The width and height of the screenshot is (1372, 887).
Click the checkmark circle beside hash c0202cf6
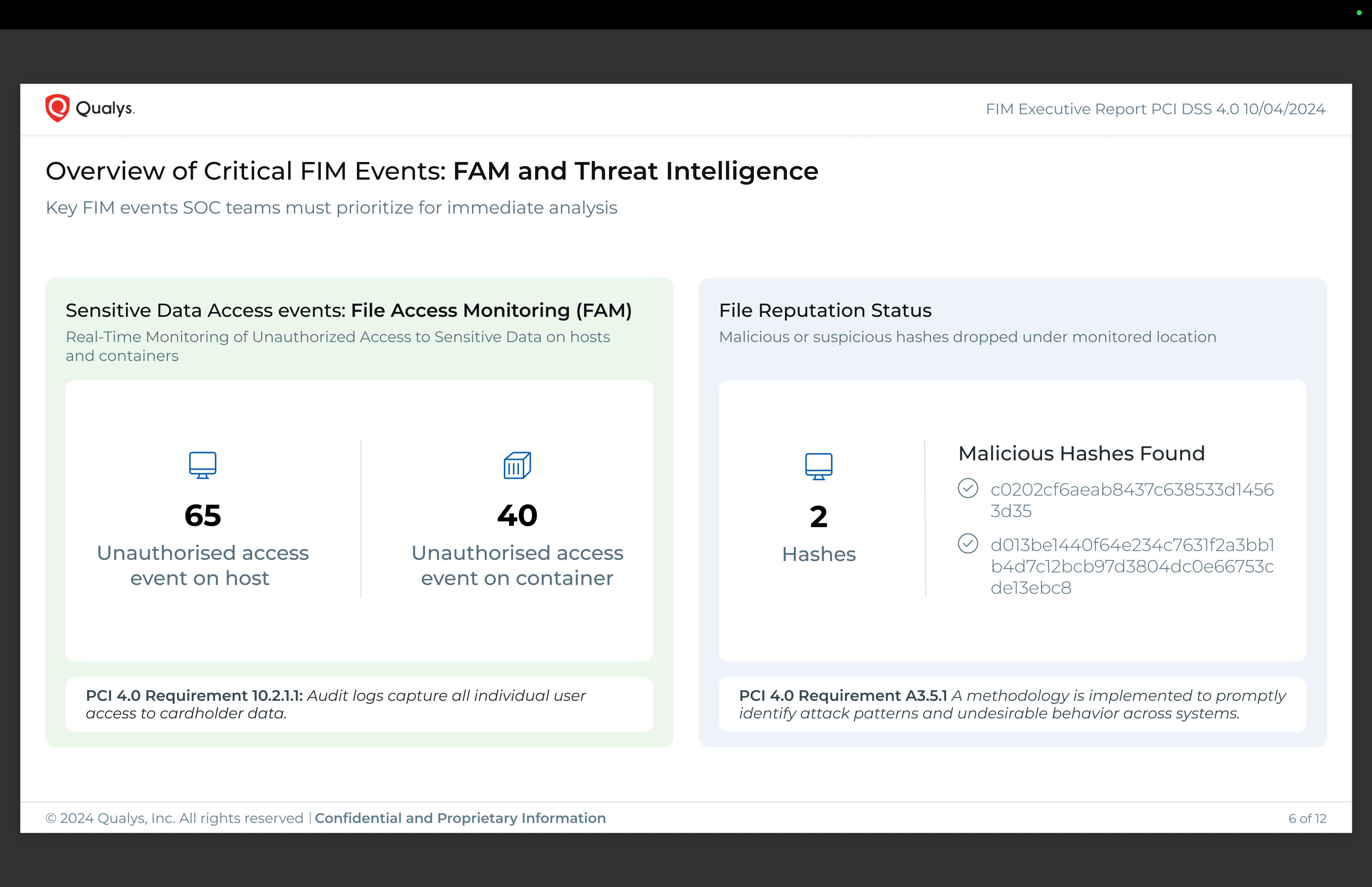[967, 488]
